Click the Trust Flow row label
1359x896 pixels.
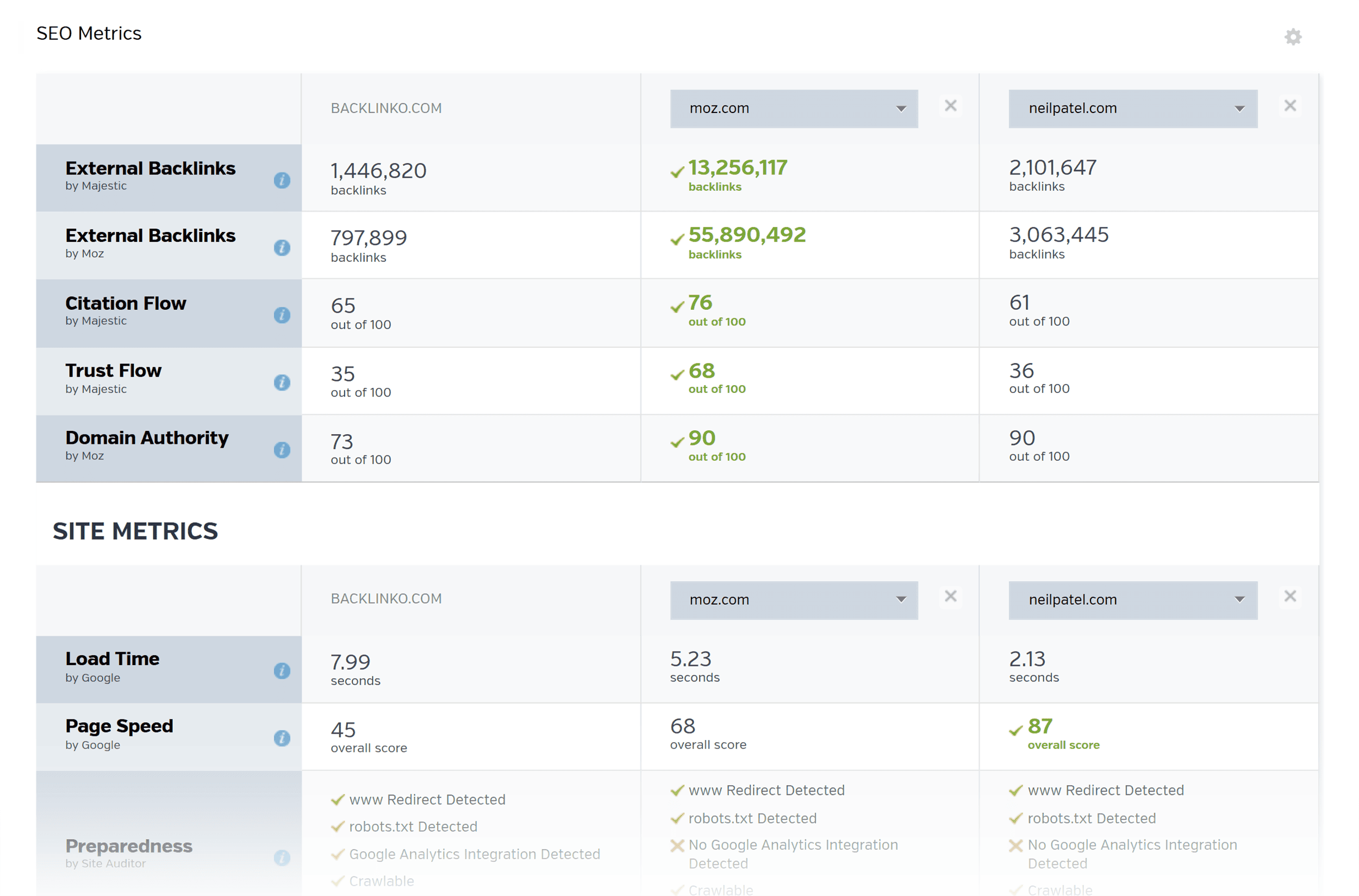coord(113,371)
